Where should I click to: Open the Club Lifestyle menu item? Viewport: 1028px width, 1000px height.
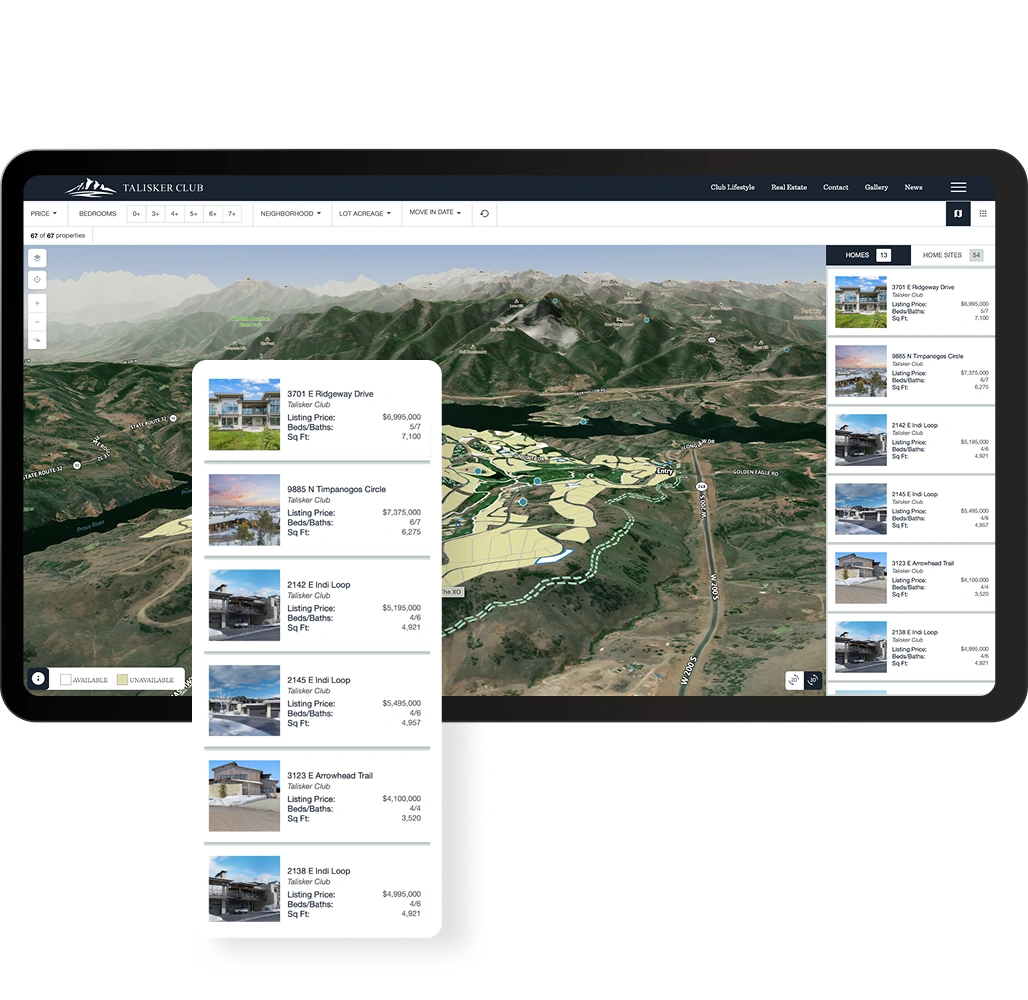(732, 188)
